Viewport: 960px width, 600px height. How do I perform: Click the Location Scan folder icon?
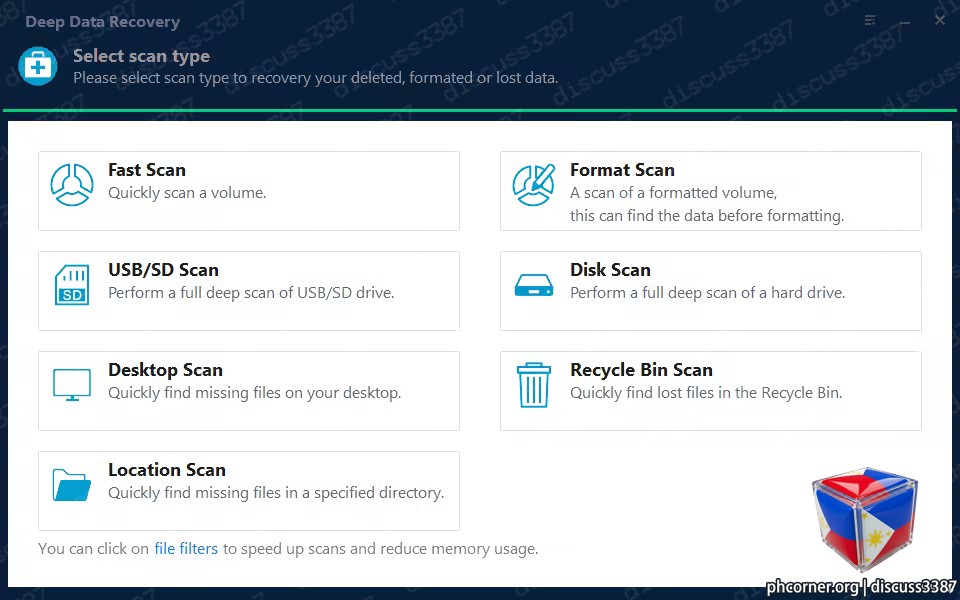coord(72,485)
